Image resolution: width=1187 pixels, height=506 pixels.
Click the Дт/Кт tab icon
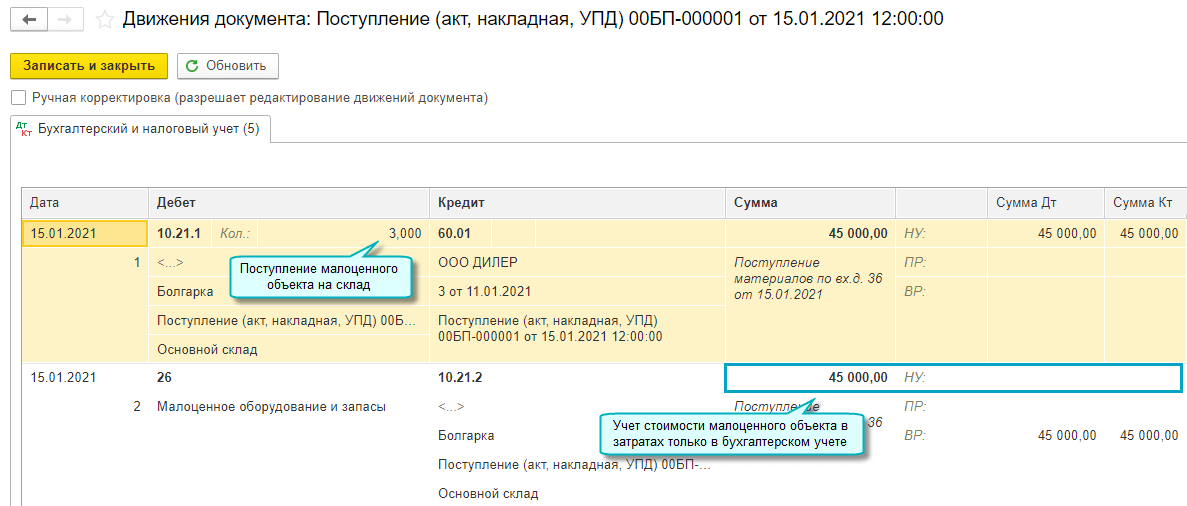[24, 129]
